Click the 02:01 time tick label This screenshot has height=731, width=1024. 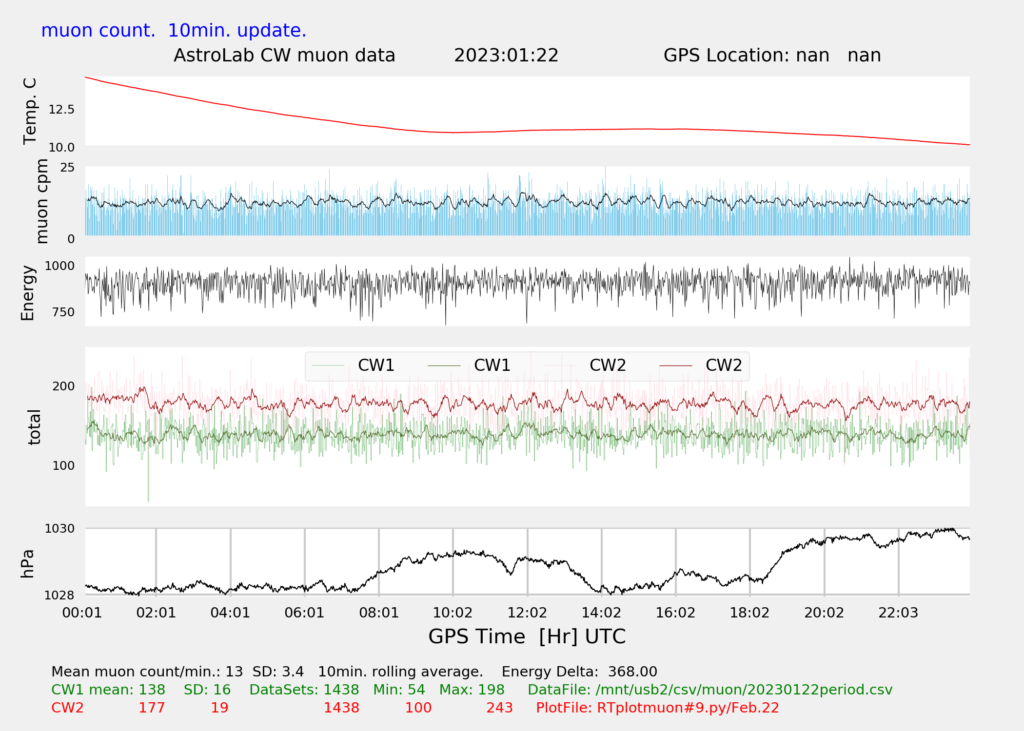156,613
